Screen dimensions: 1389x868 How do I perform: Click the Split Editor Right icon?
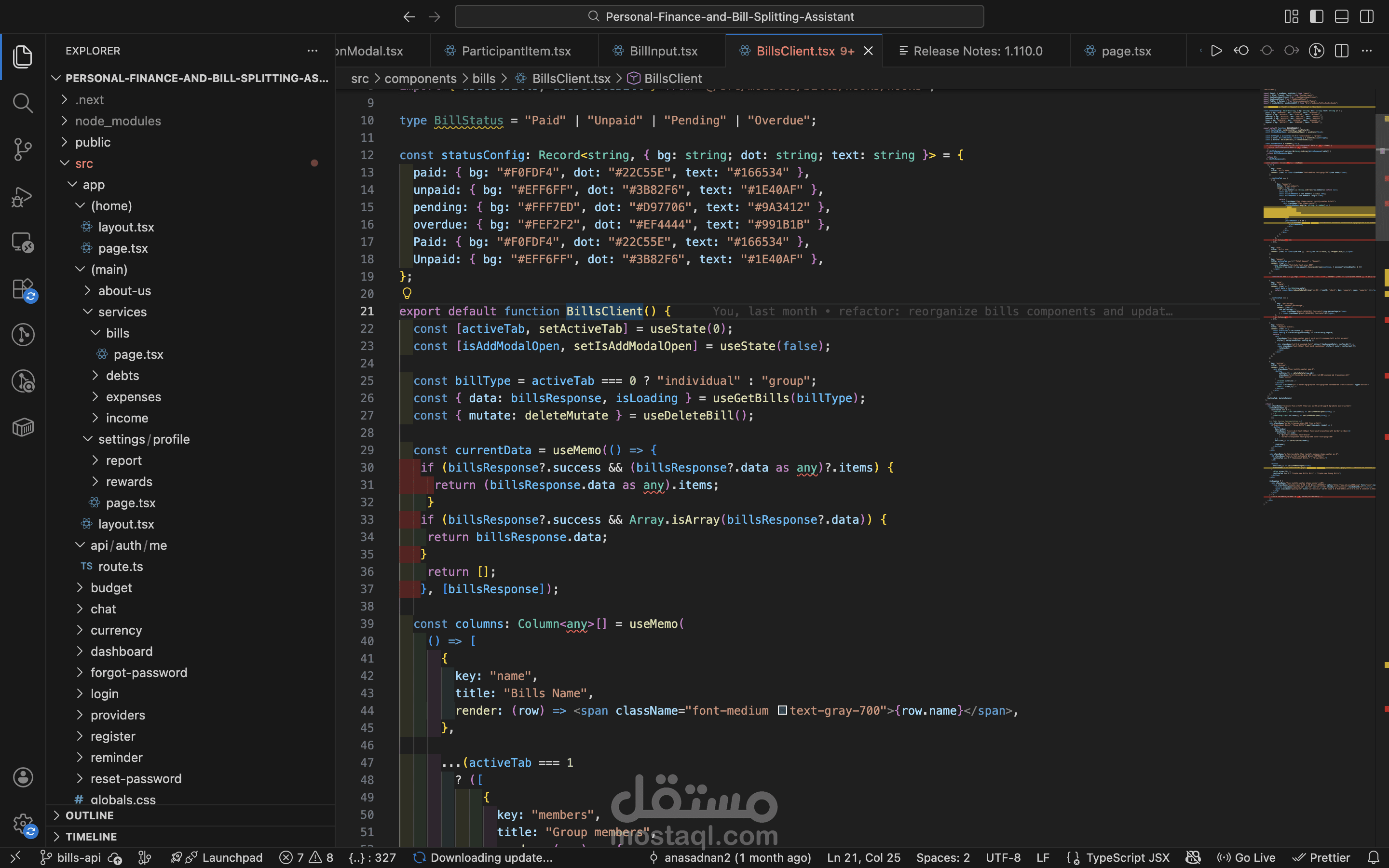pyautogui.click(x=1341, y=51)
